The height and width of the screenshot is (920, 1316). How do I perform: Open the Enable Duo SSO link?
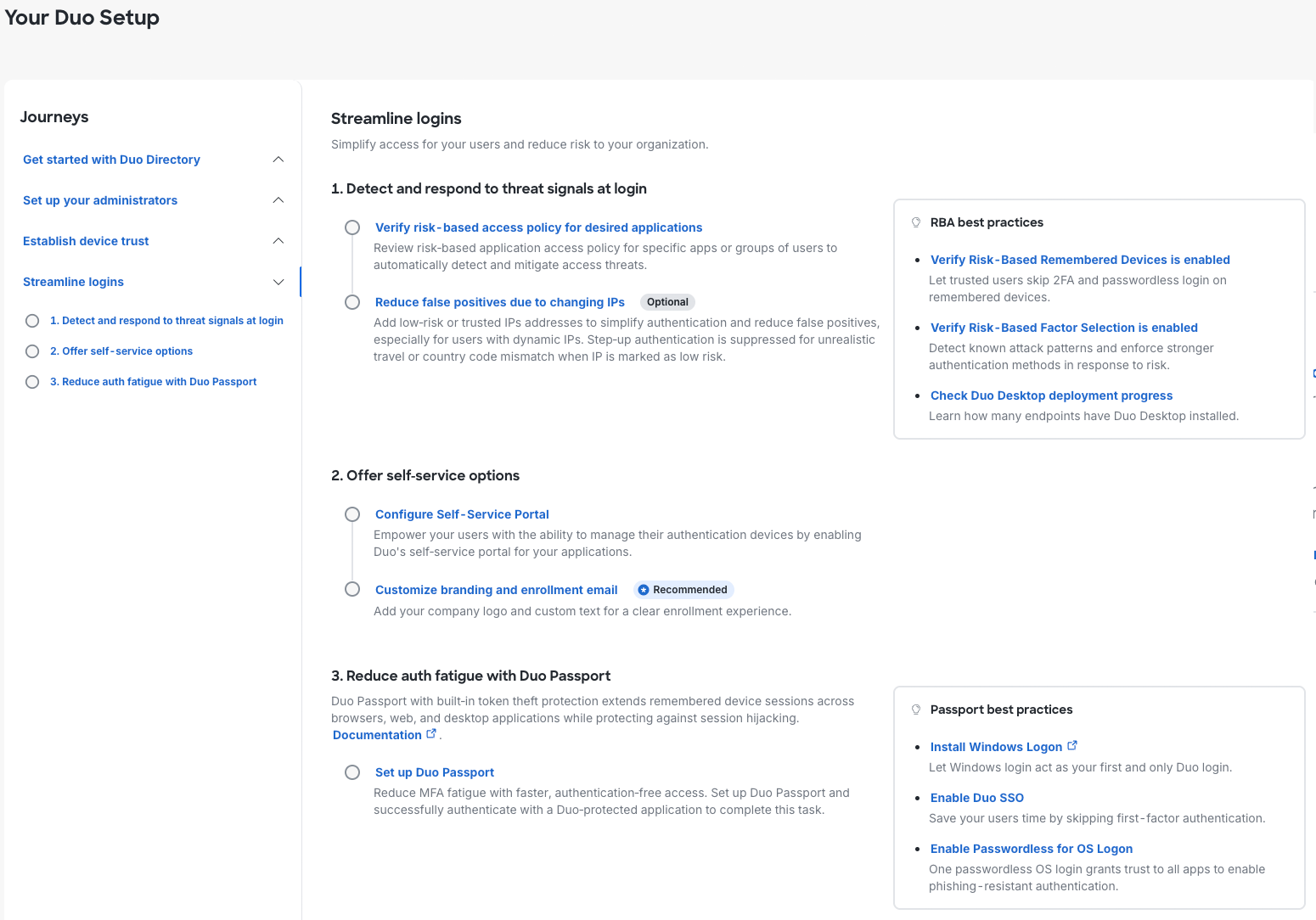coord(976,798)
